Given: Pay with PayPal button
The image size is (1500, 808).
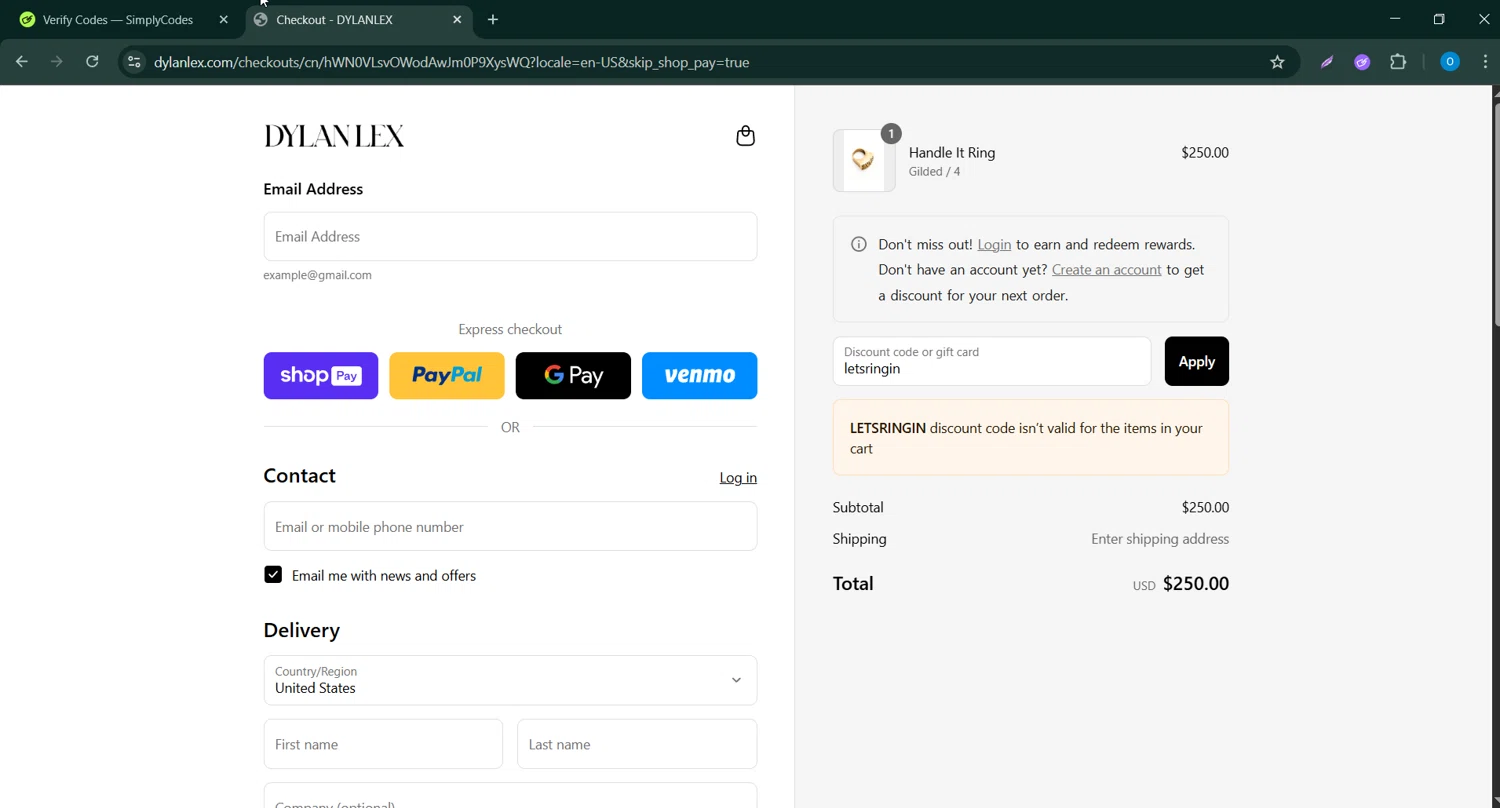Looking at the screenshot, I should (x=447, y=376).
